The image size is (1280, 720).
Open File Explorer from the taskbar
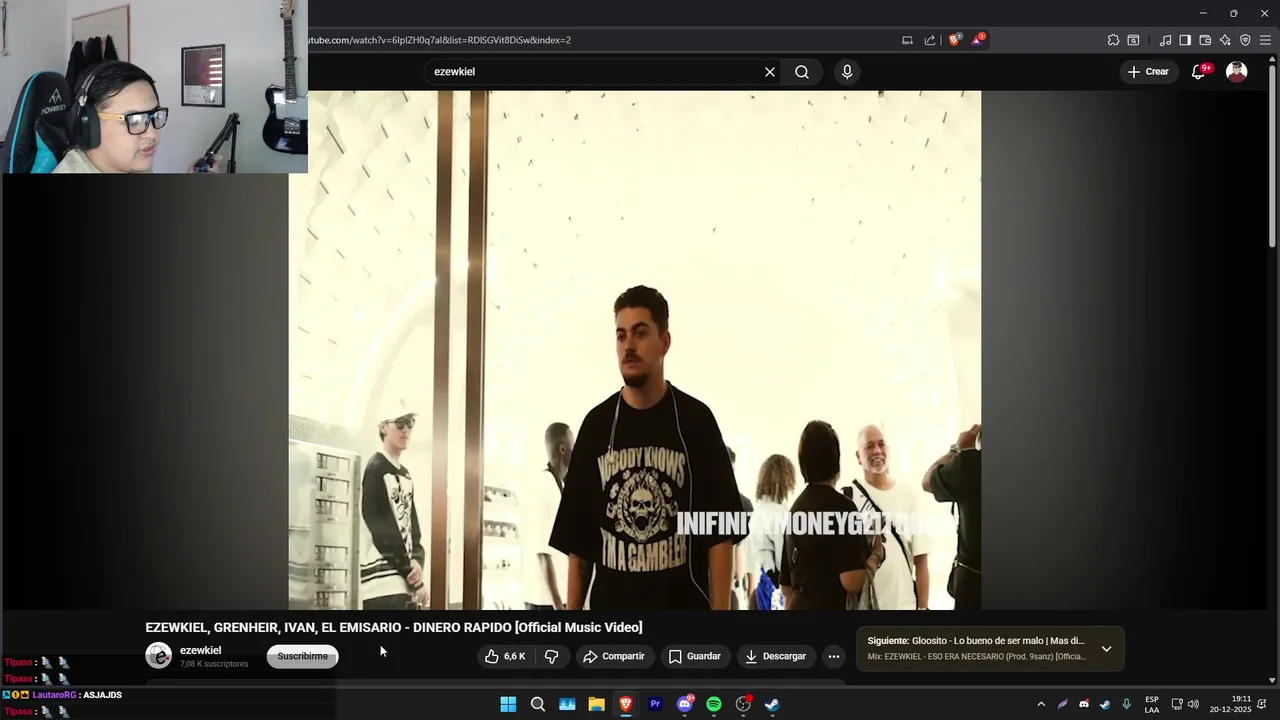(596, 704)
